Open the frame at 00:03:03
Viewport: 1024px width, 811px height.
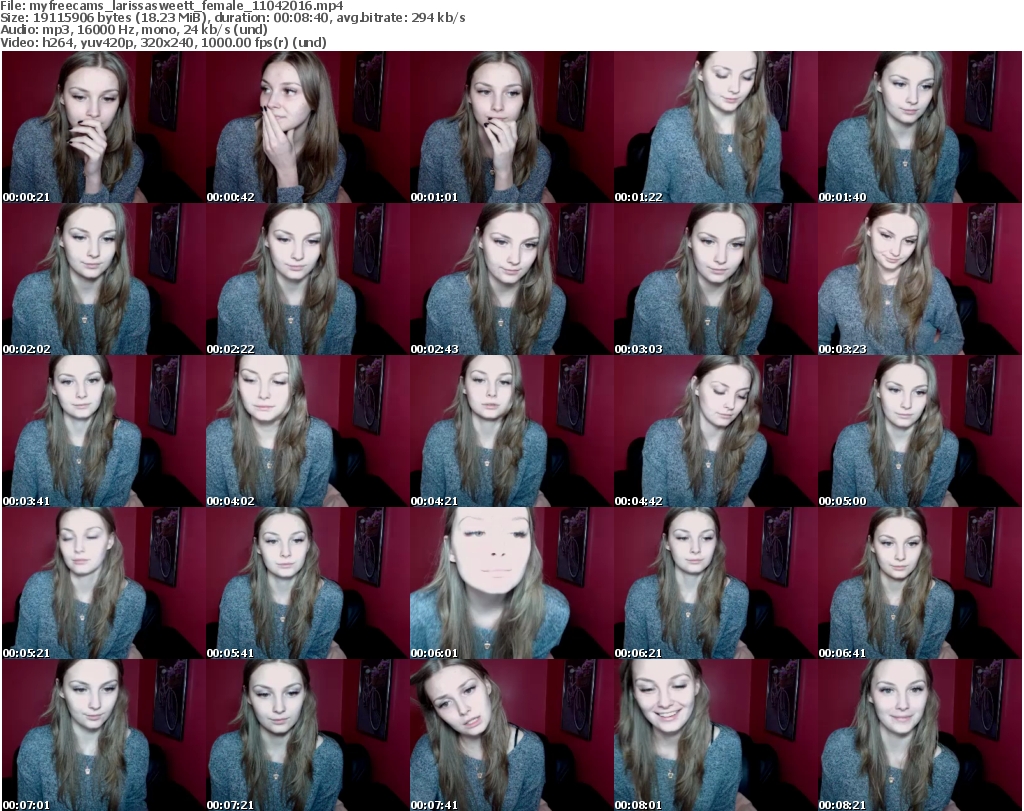point(715,279)
